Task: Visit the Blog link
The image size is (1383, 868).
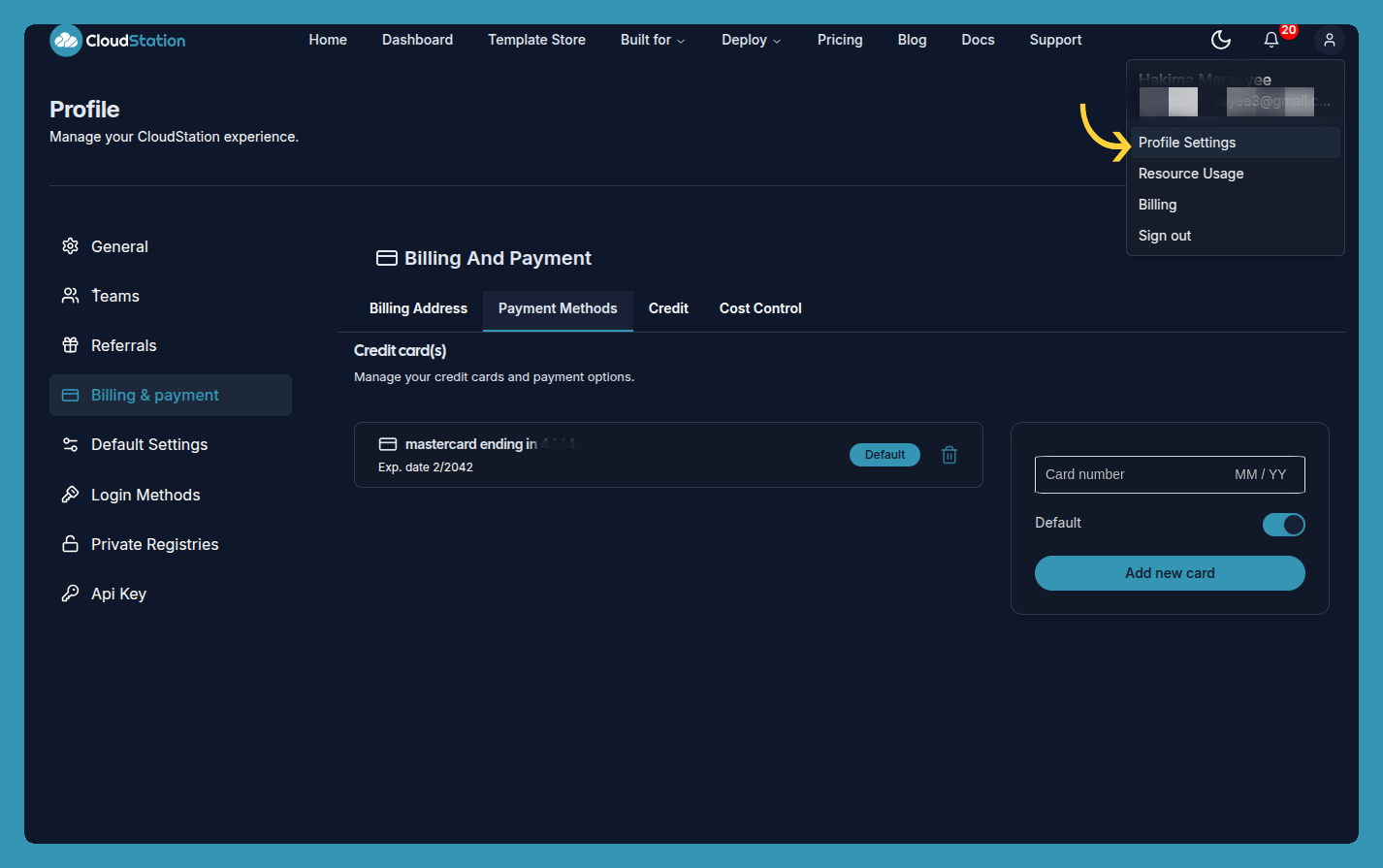Action: click(x=912, y=40)
